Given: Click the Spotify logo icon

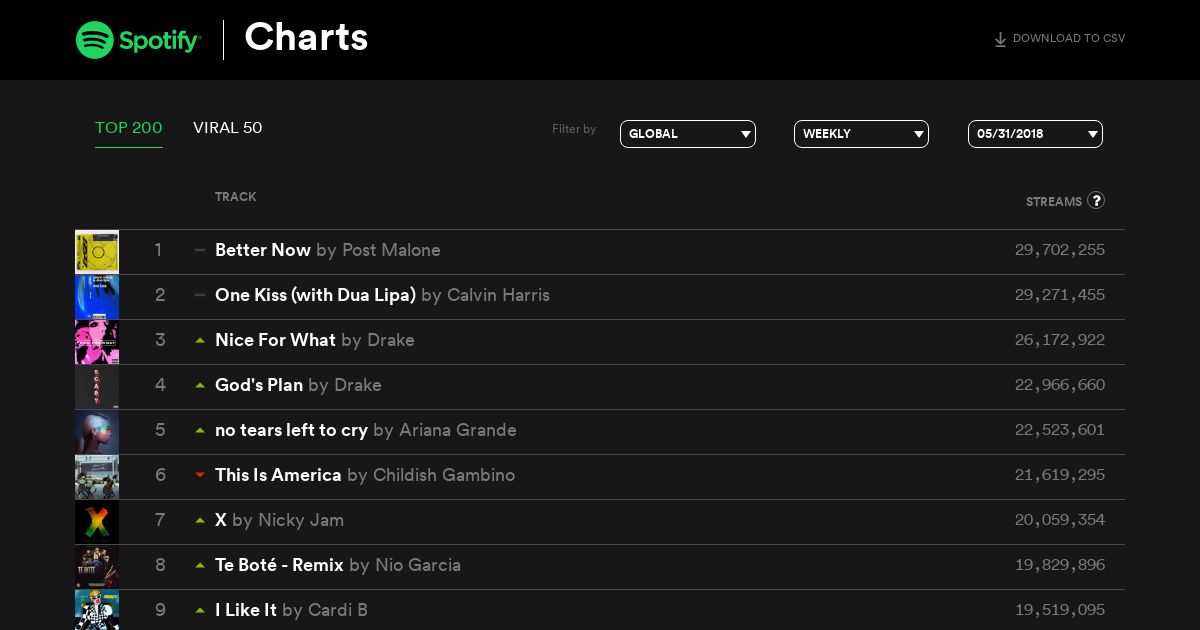Looking at the screenshot, I should click(x=95, y=40).
